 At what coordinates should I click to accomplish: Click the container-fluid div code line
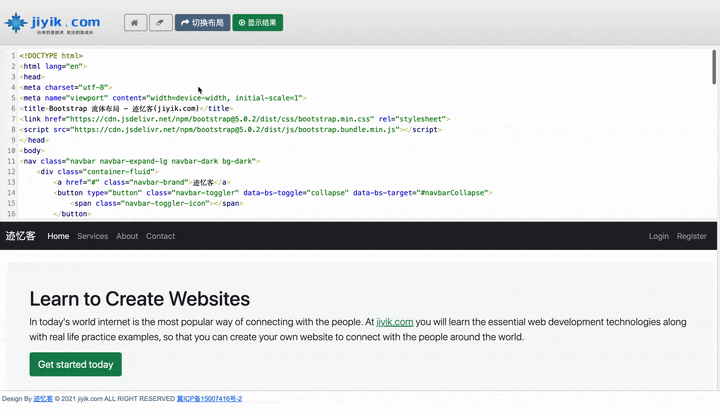coord(98,172)
